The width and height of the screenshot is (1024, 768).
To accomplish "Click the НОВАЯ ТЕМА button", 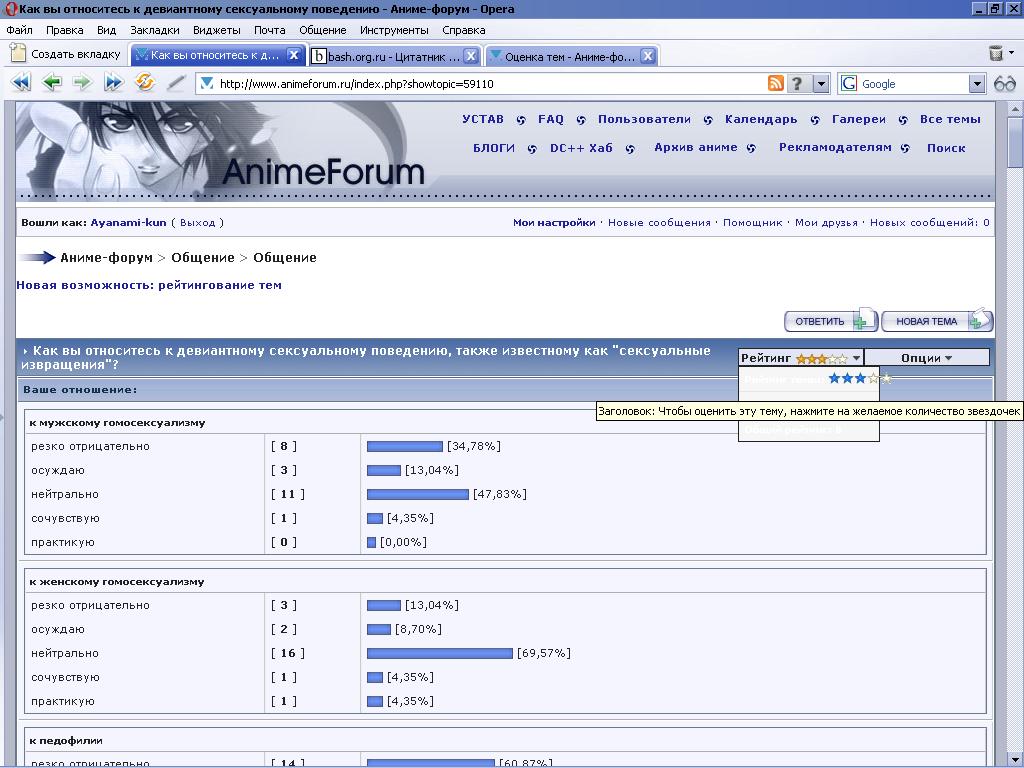I will pos(937,321).
